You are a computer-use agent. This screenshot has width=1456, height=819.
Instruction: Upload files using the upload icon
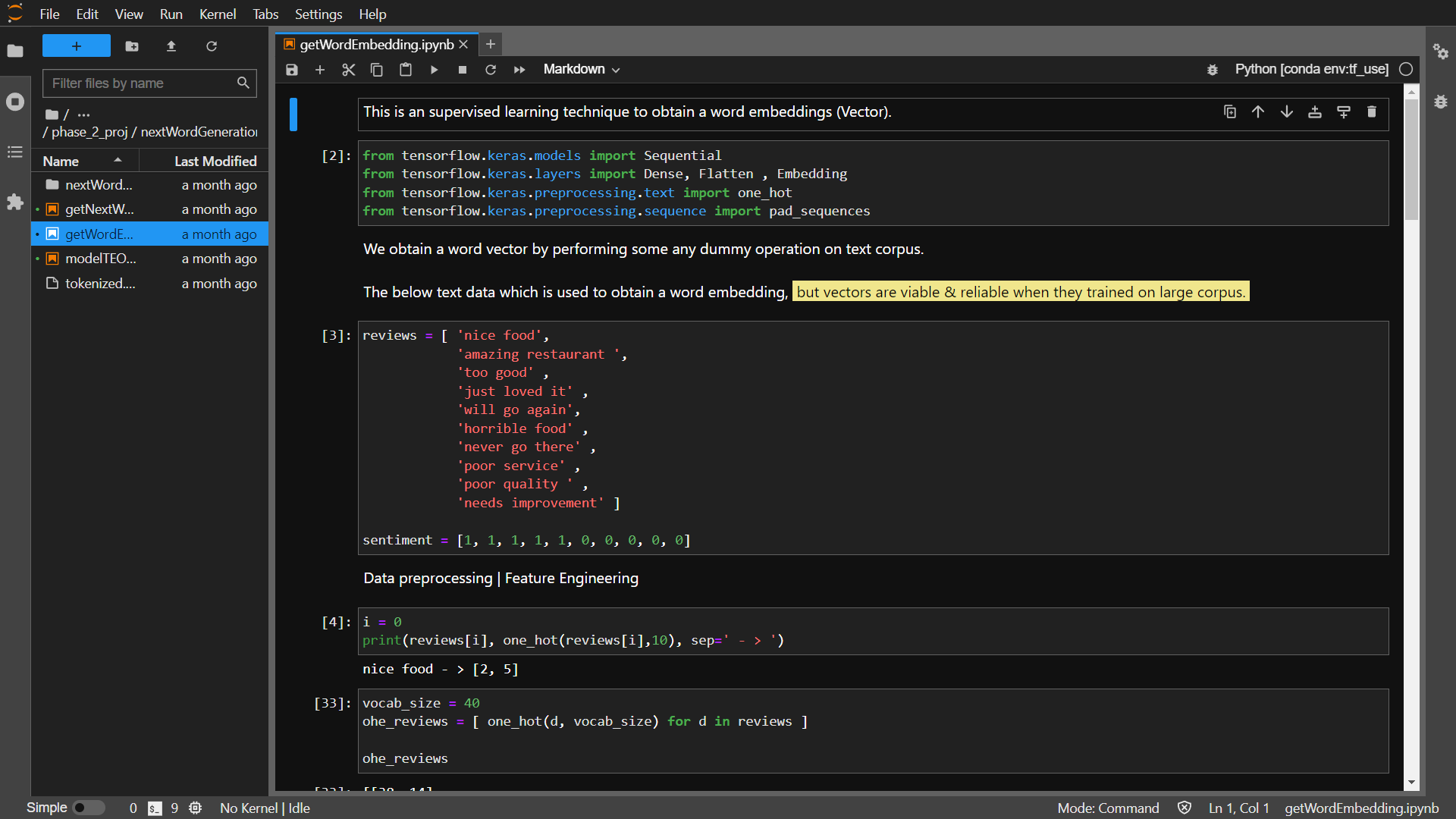click(171, 46)
